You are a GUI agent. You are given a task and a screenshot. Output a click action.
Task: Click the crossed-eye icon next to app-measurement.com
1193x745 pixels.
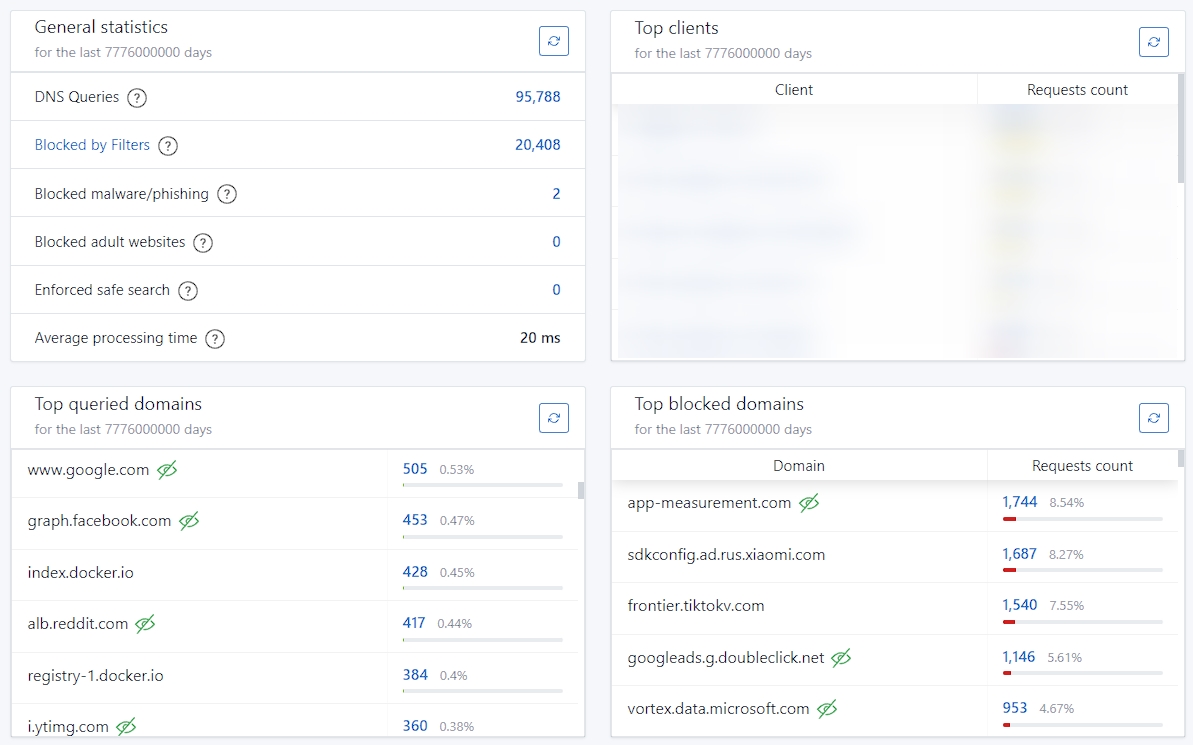(810, 503)
